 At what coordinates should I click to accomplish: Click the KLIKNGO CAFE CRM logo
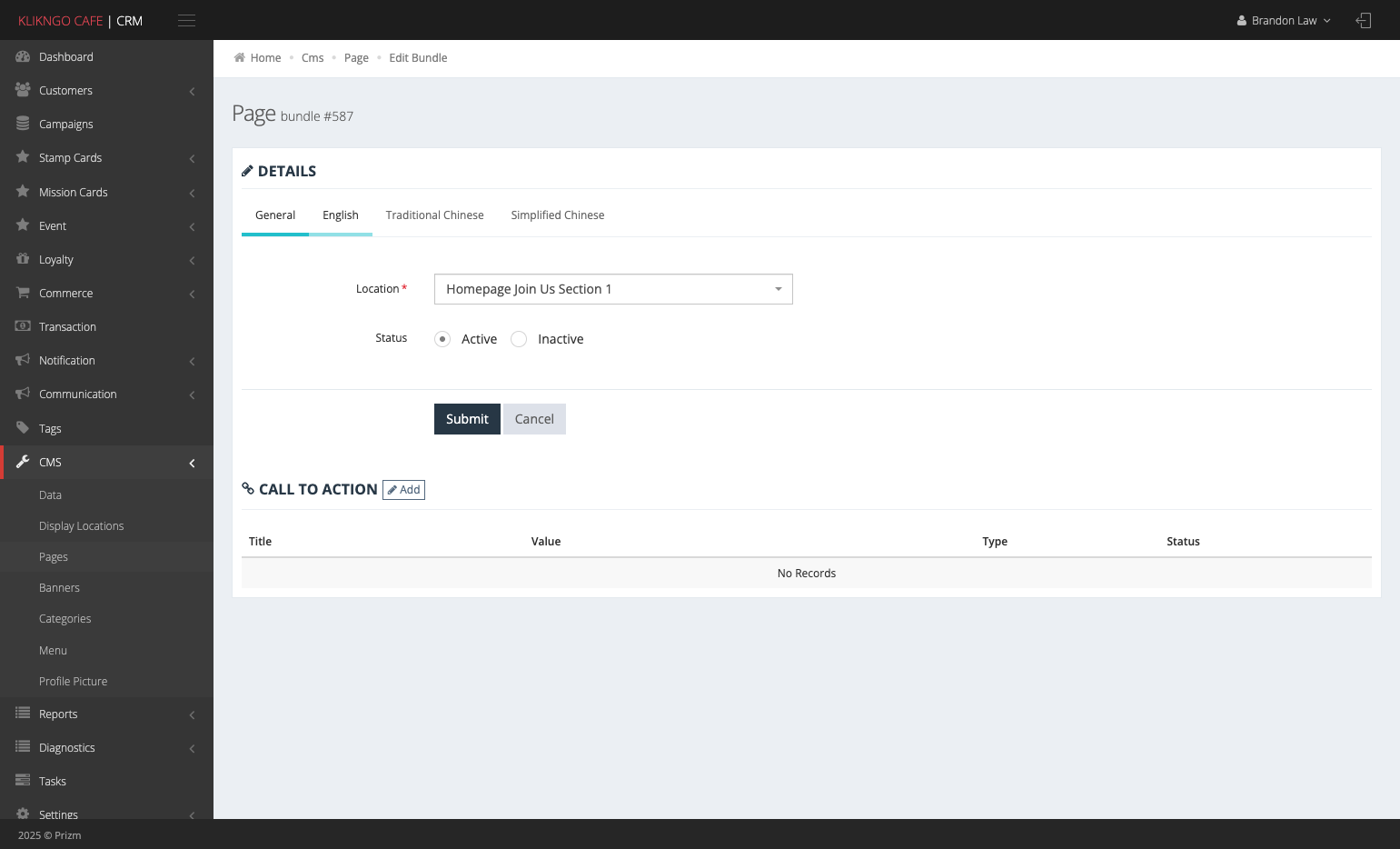pos(80,20)
